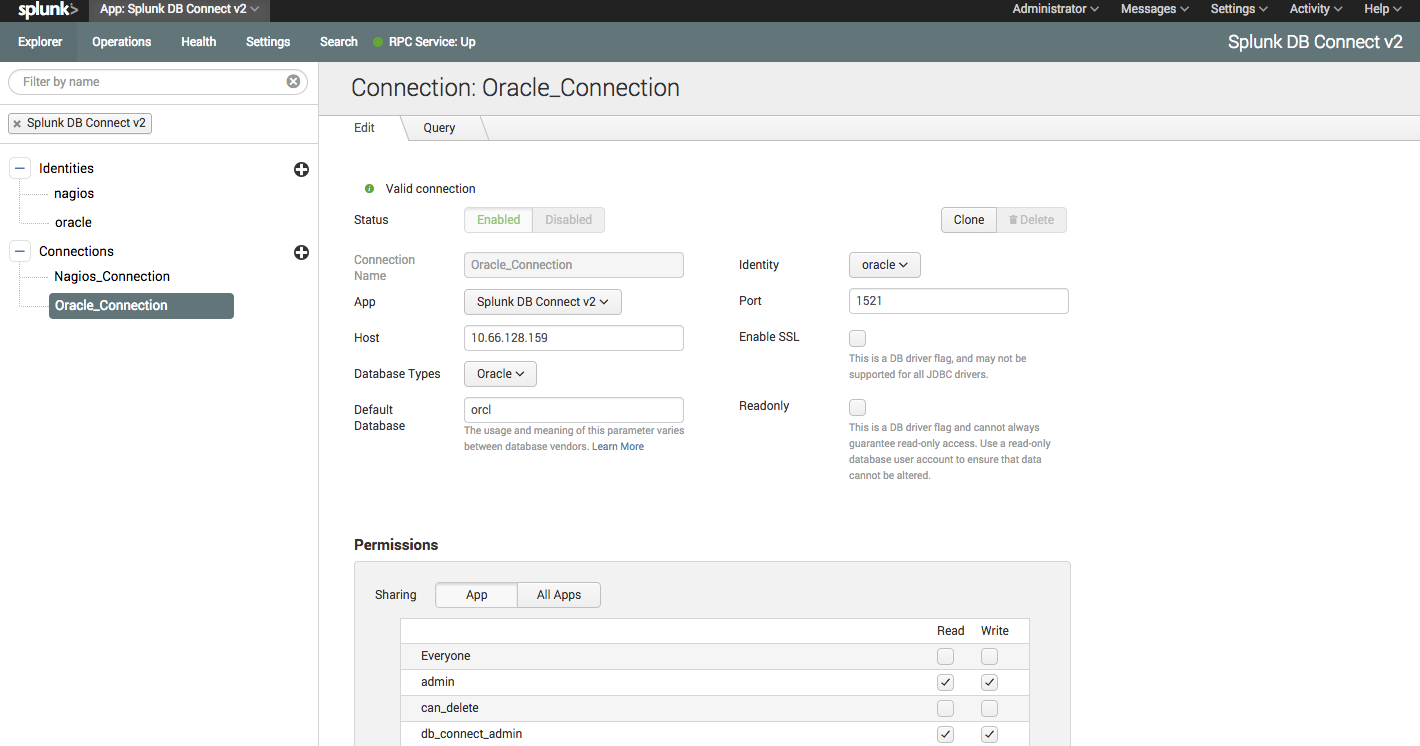Click the Identities tree label
Image resolution: width=1420 pixels, height=746 pixels.
66,169
